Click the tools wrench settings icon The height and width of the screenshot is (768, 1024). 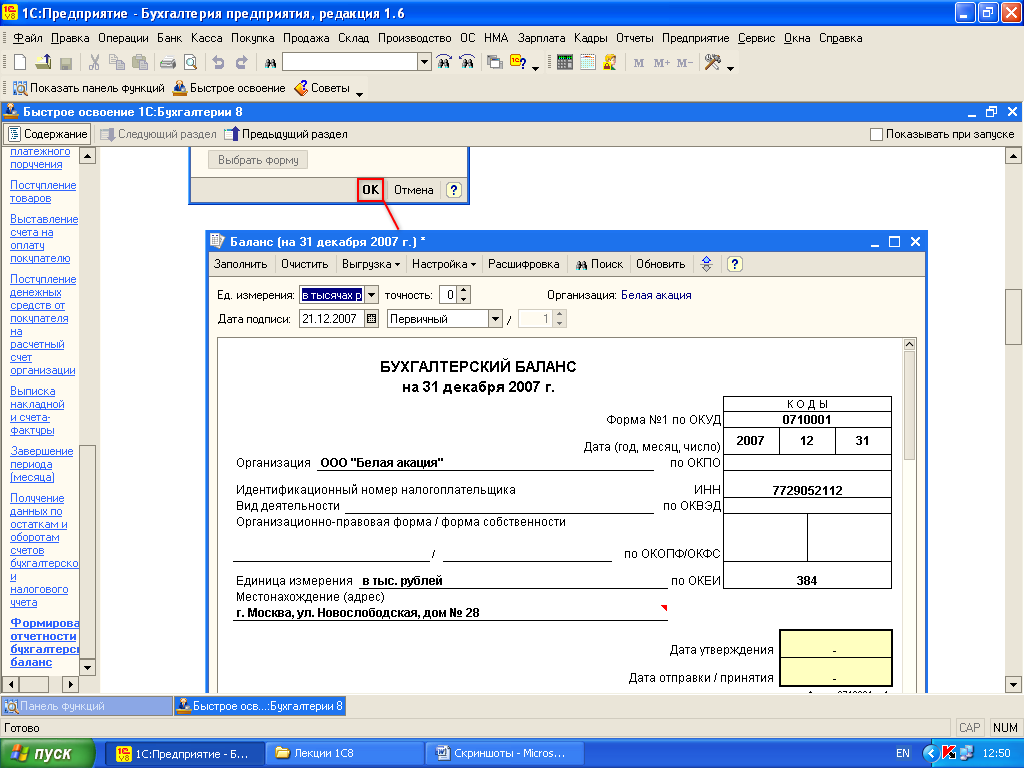tap(712, 63)
